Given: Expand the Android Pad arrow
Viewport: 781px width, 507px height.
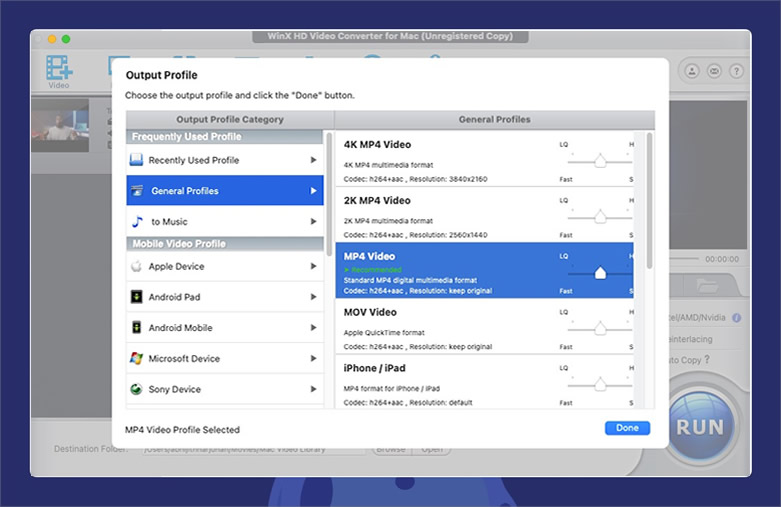Looking at the screenshot, I should point(313,297).
